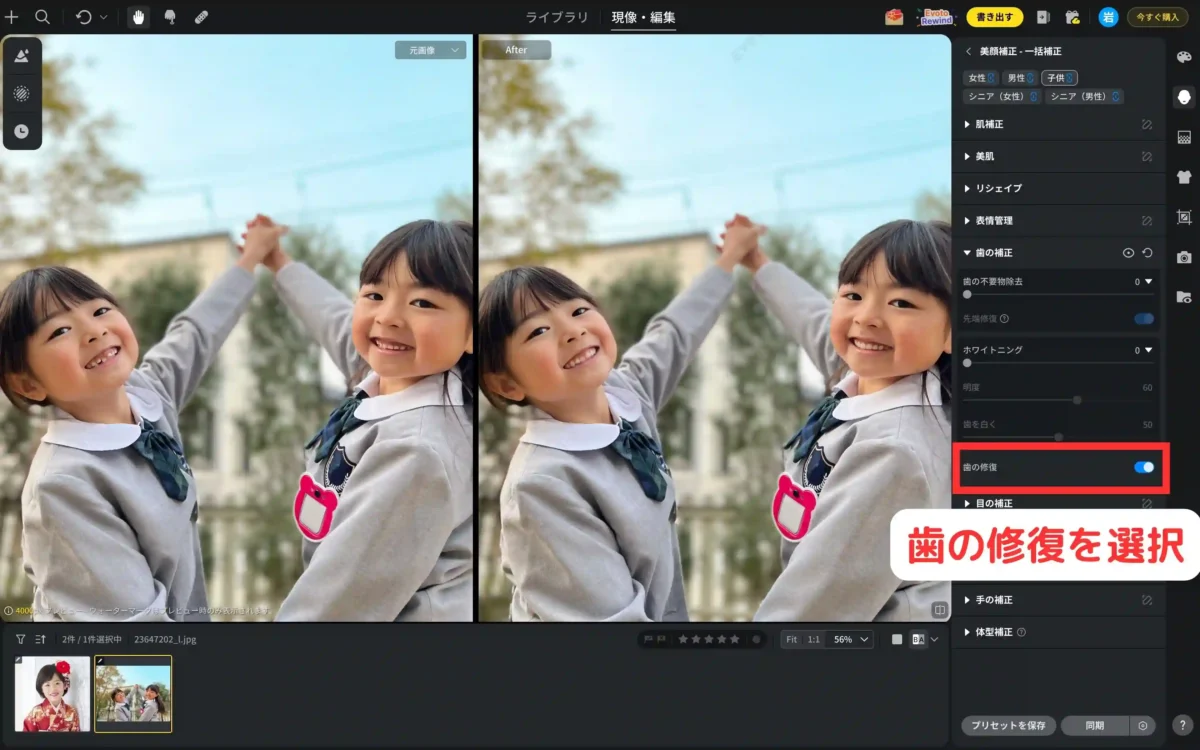This screenshot has width=1200, height=750.
Task: Open the history clock icon at left
Action: click(21, 131)
